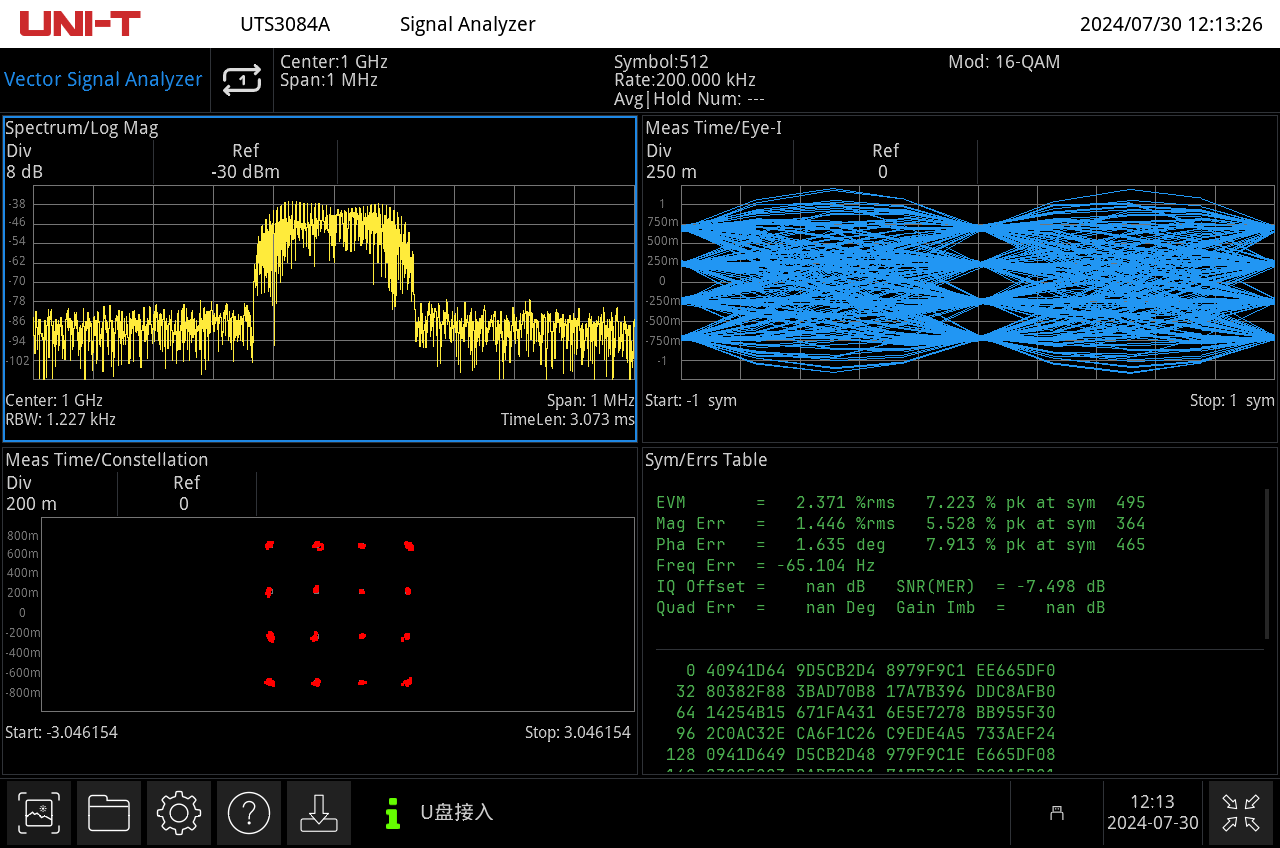1280x848 pixels.
Task: Open the help question mark icon
Action: pyautogui.click(x=249, y=813)
